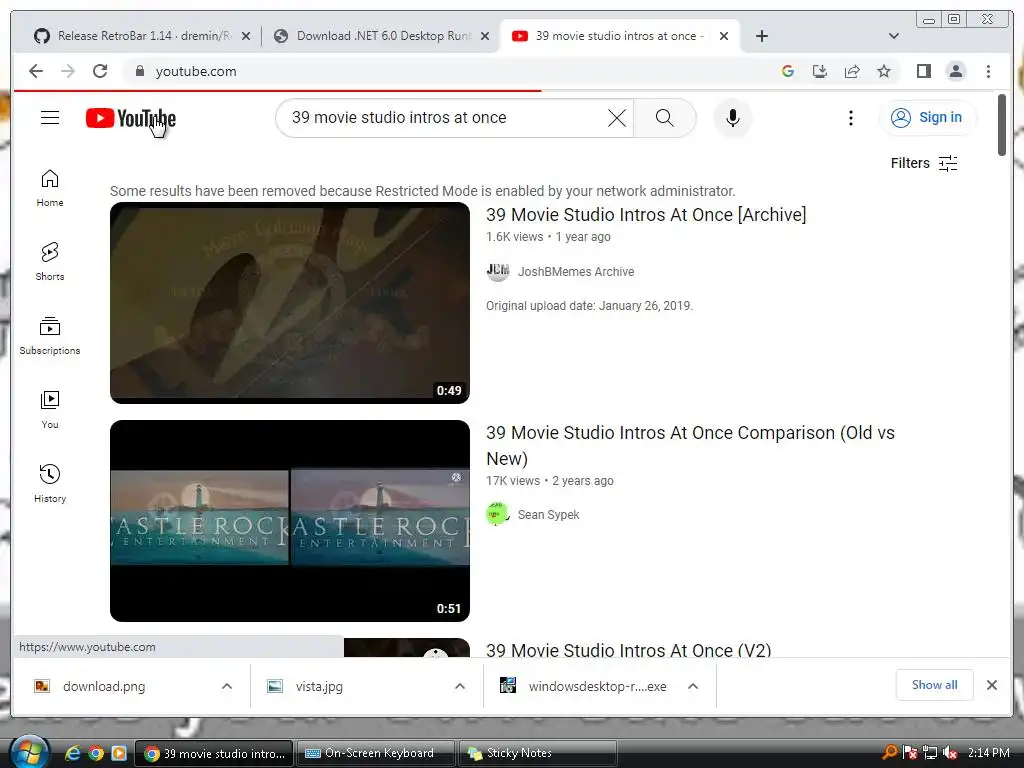Click the Sign in button
The image size is (1024, 768).
click(x=927, y=118)
